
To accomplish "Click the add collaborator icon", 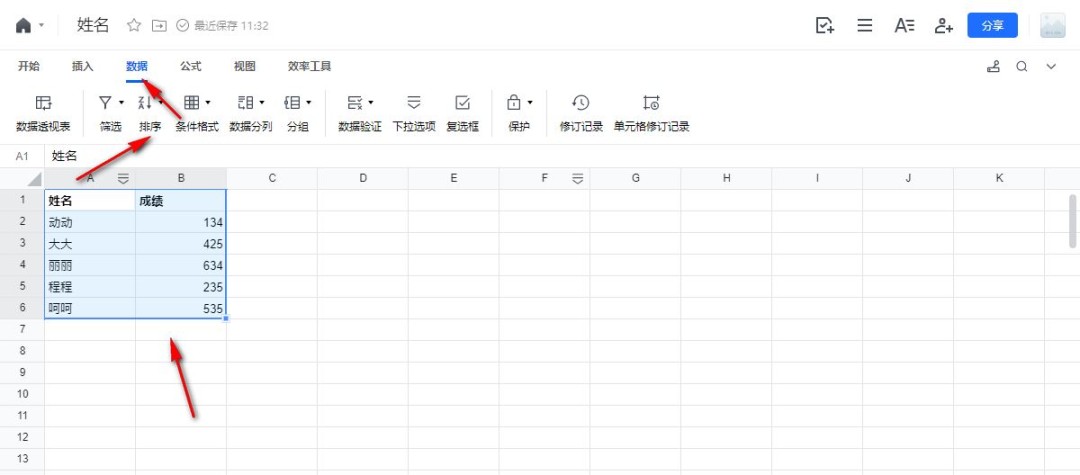I will (x=943, y=26).
